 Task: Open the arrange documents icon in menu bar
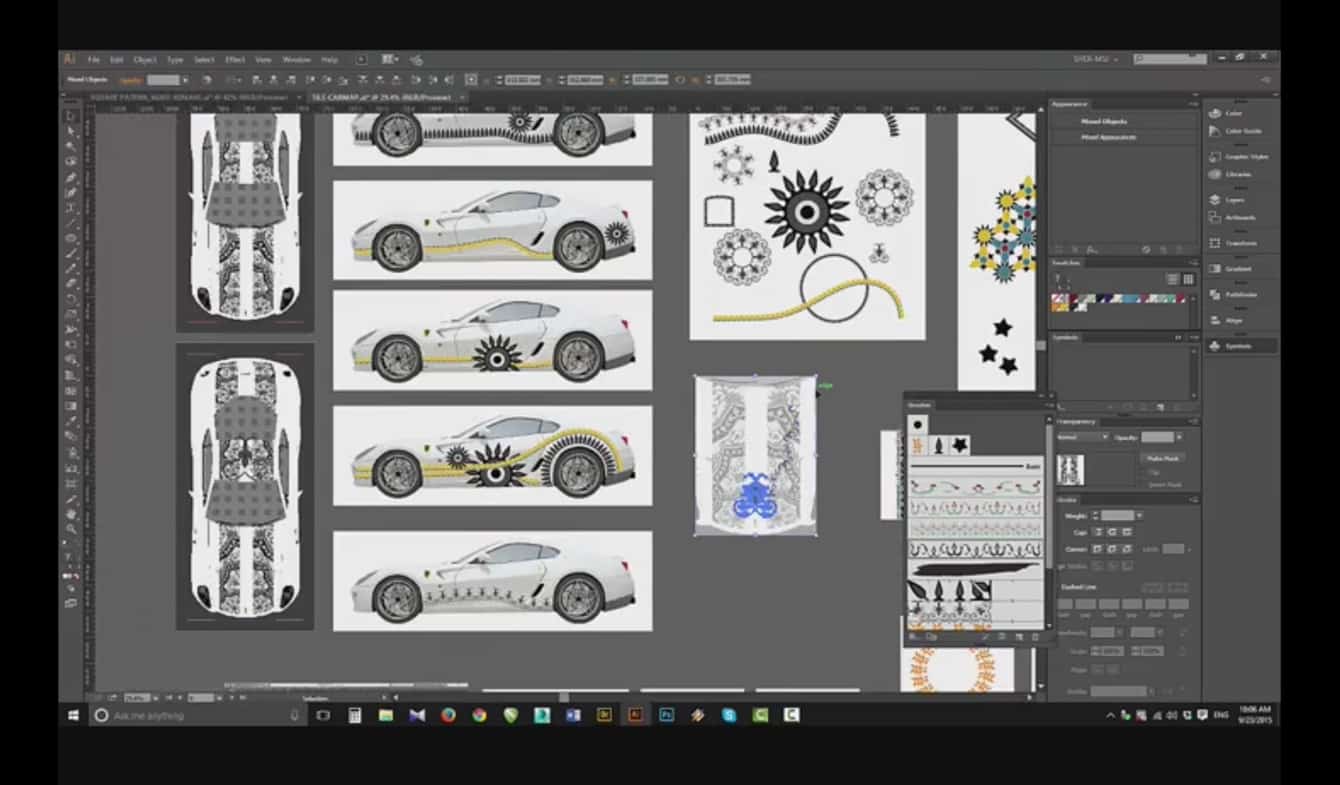(x=390, y=59)
